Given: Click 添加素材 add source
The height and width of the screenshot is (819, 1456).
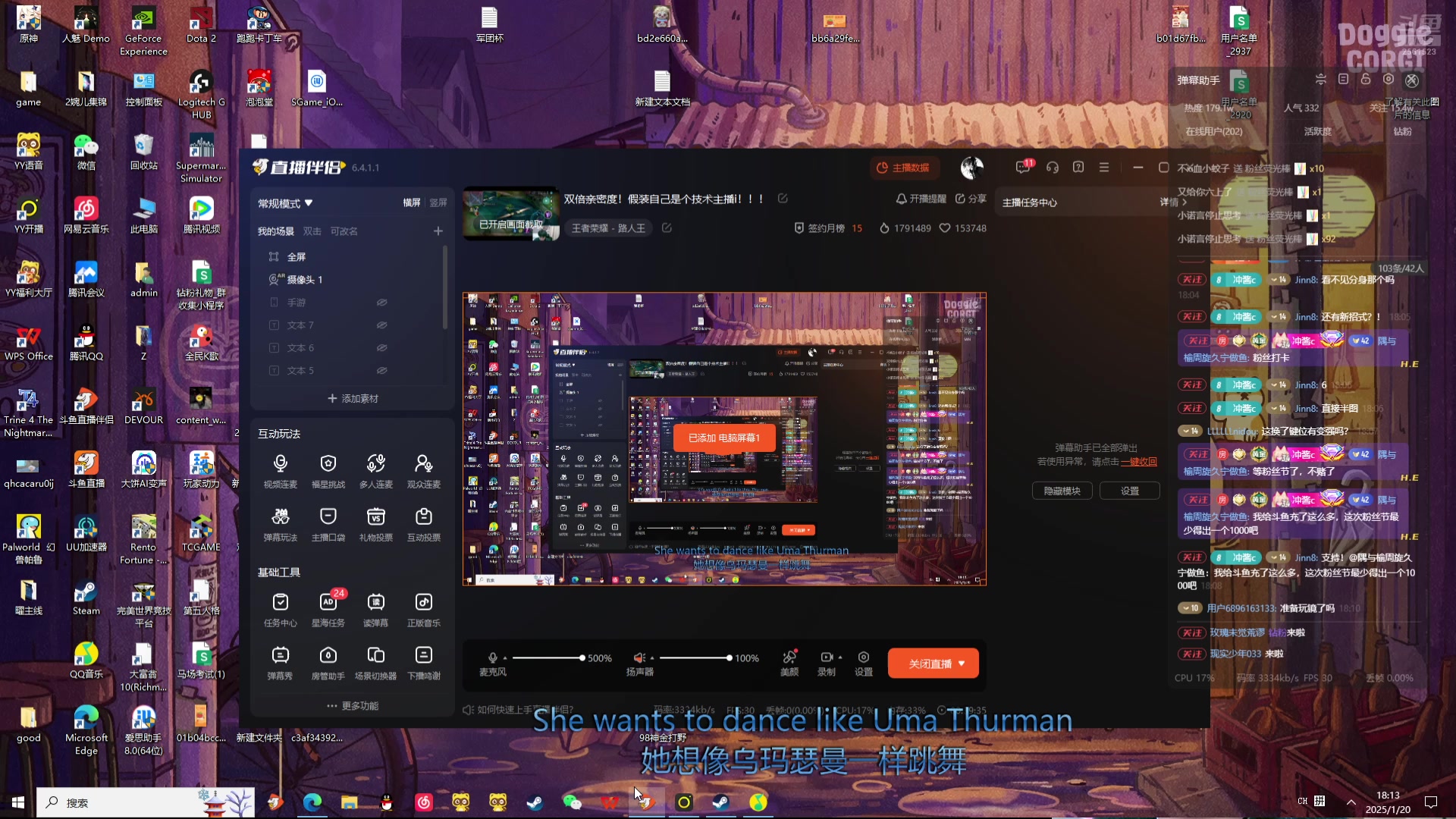Looking at the screenshot, I should pos(353,399).
